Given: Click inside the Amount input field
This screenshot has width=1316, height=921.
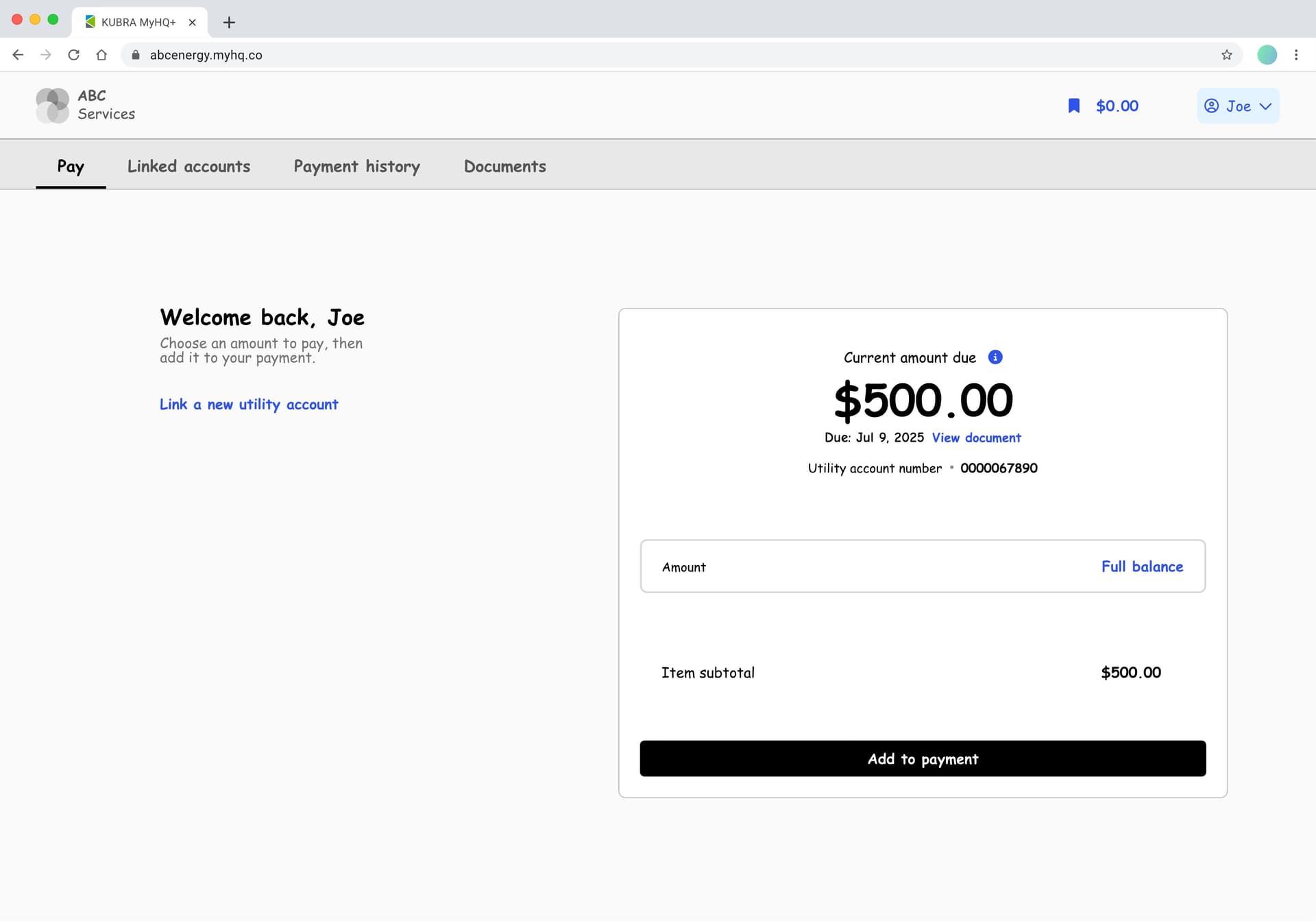Looking at the screenshot, I should [x=822, y=566].
